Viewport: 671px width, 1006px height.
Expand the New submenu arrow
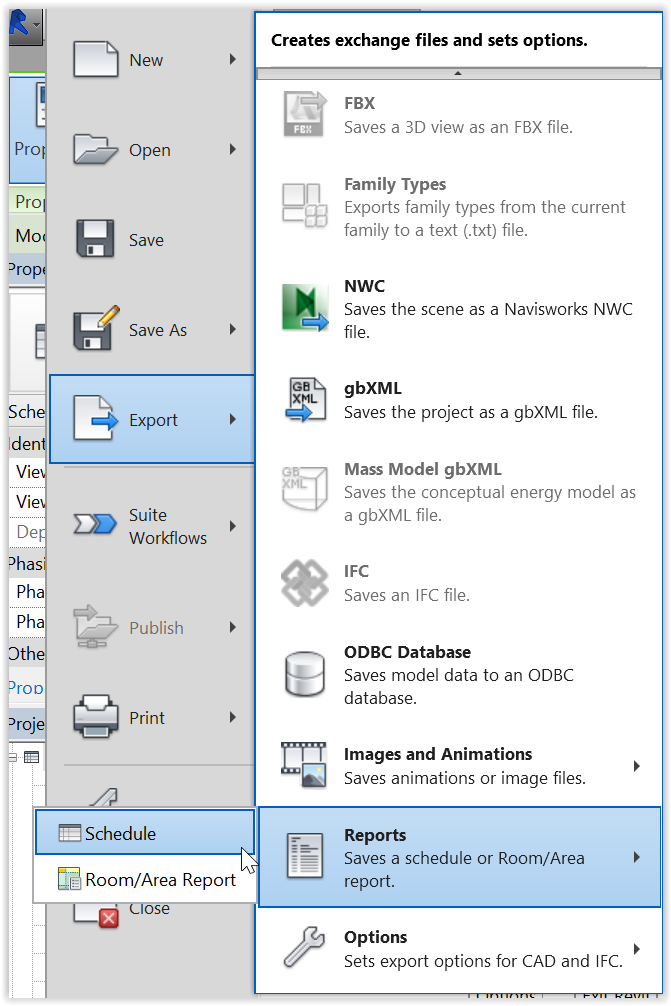pyautogui.click(x=233, y=59)
